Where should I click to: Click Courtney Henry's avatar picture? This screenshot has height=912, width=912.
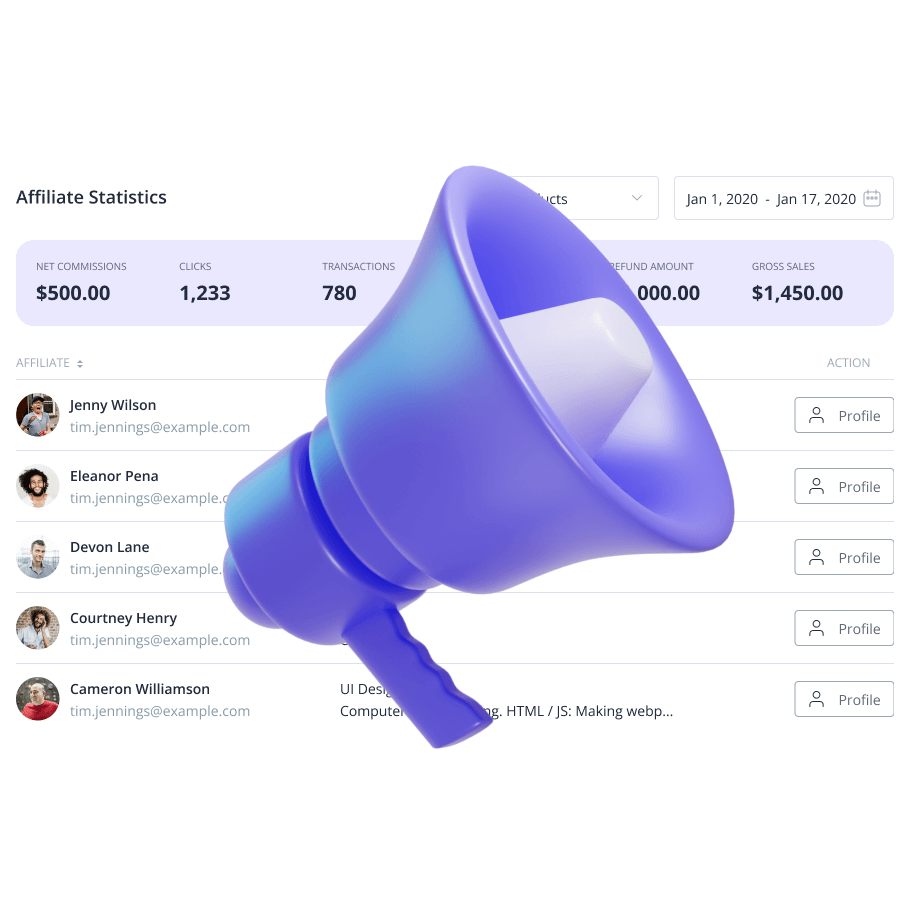[38, 628]
